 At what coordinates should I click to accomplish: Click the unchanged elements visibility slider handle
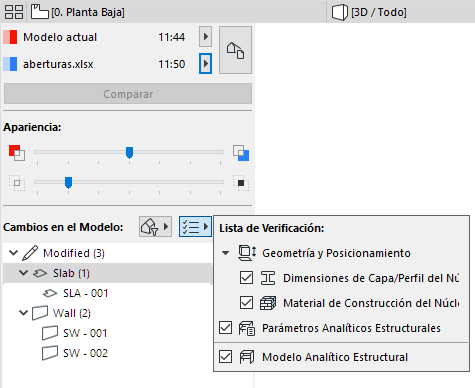coord(68,183)
